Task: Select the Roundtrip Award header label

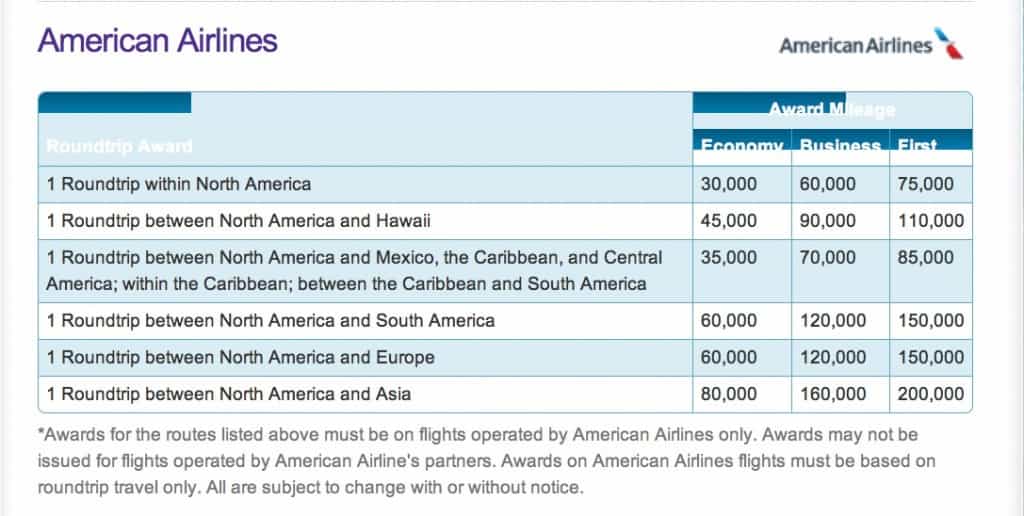Action: [119, 146]
